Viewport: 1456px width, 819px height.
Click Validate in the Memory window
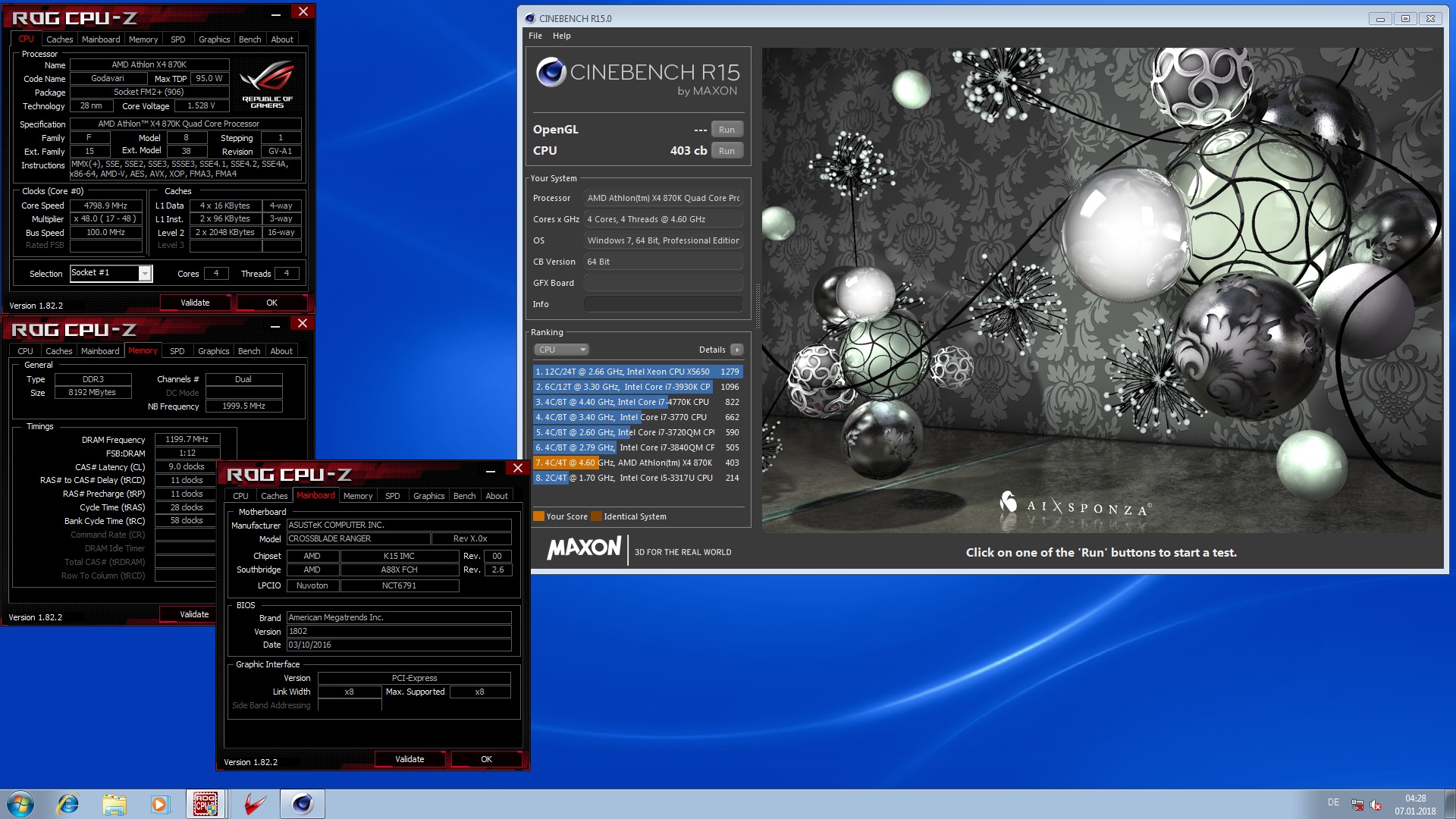(x=188, y=614)
